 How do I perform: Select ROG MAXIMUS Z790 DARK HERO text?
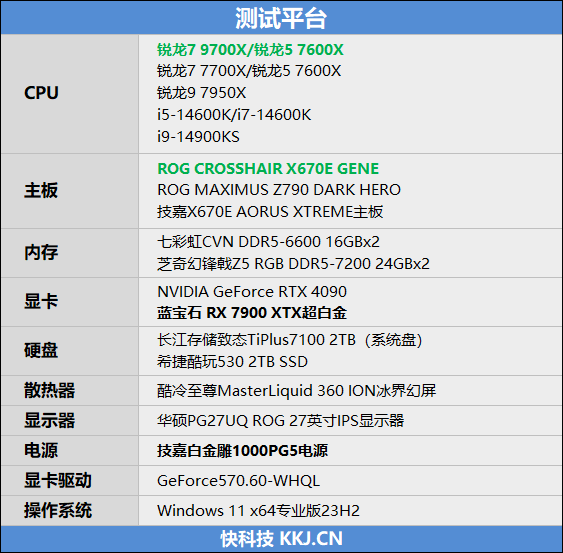point(279,190)
